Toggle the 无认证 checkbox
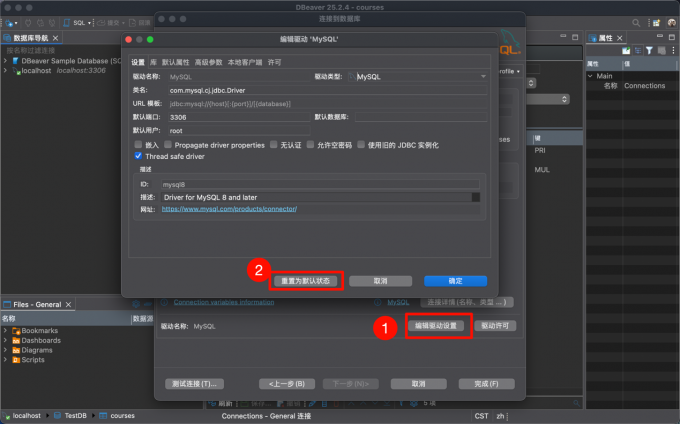 click(274, 144)
